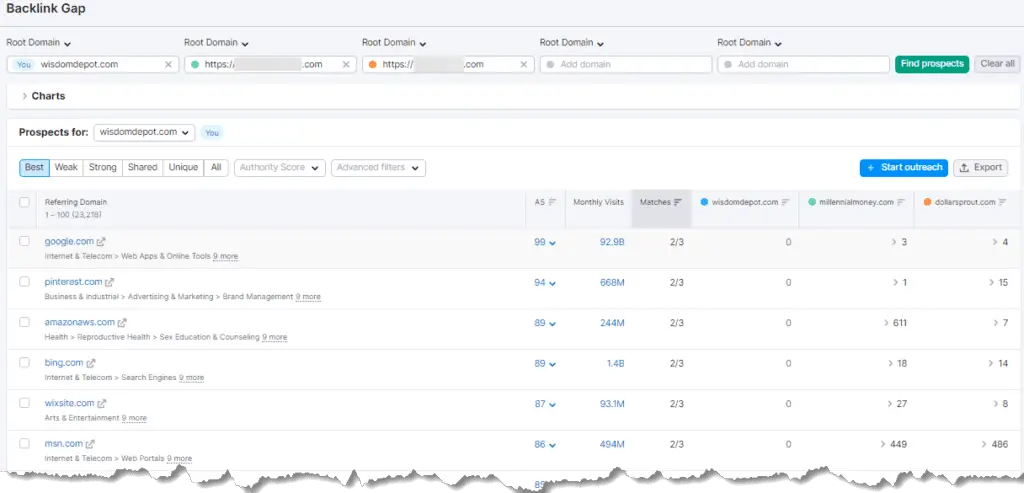Open external link icon beside amazonaws.com

(121, 323)
